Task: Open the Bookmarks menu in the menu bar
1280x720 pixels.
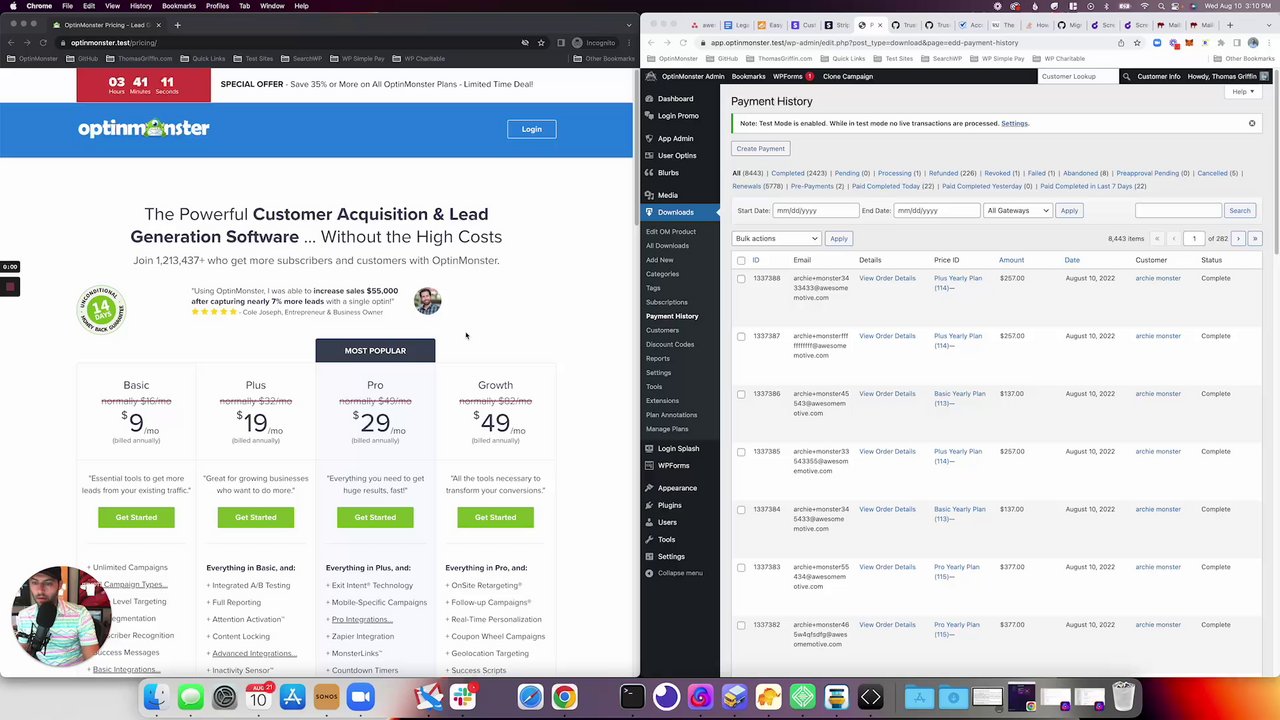Action: (x=179, y=6)
